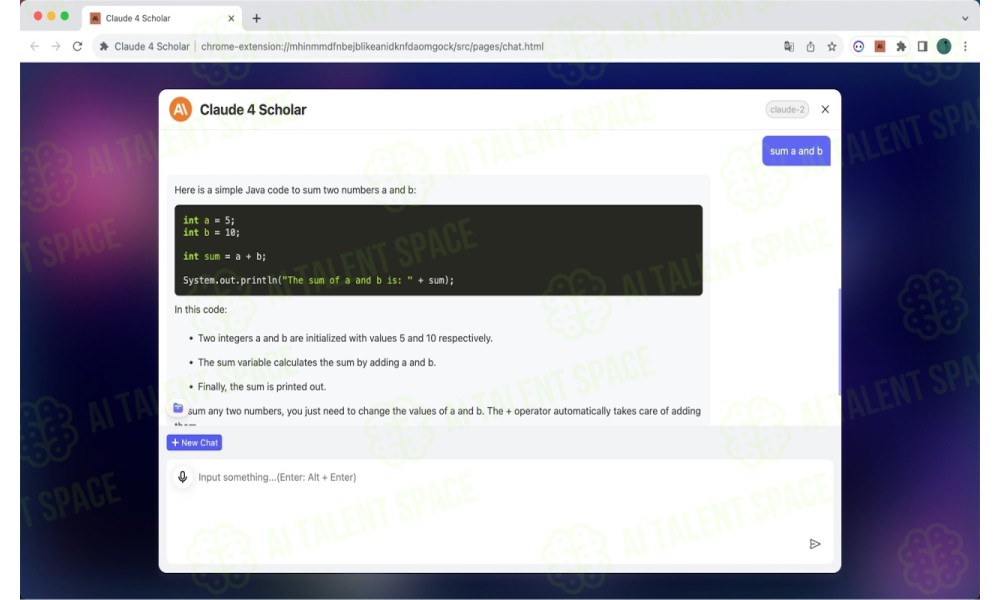Image resolution: width=1000 pixels, height=600 pixels.
Task: Click the yellow minimize window button
Action: pyautogui.click(x=51, y=17)
